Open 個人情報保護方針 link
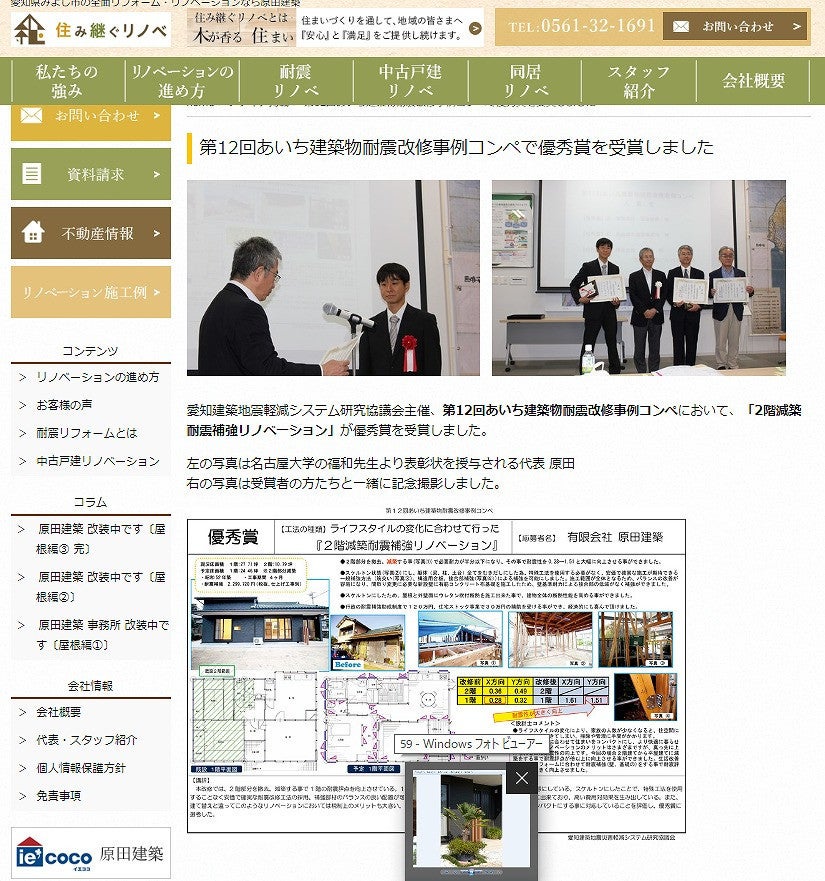Viewport: 825px width, 881px height. (x=81, y=767)
